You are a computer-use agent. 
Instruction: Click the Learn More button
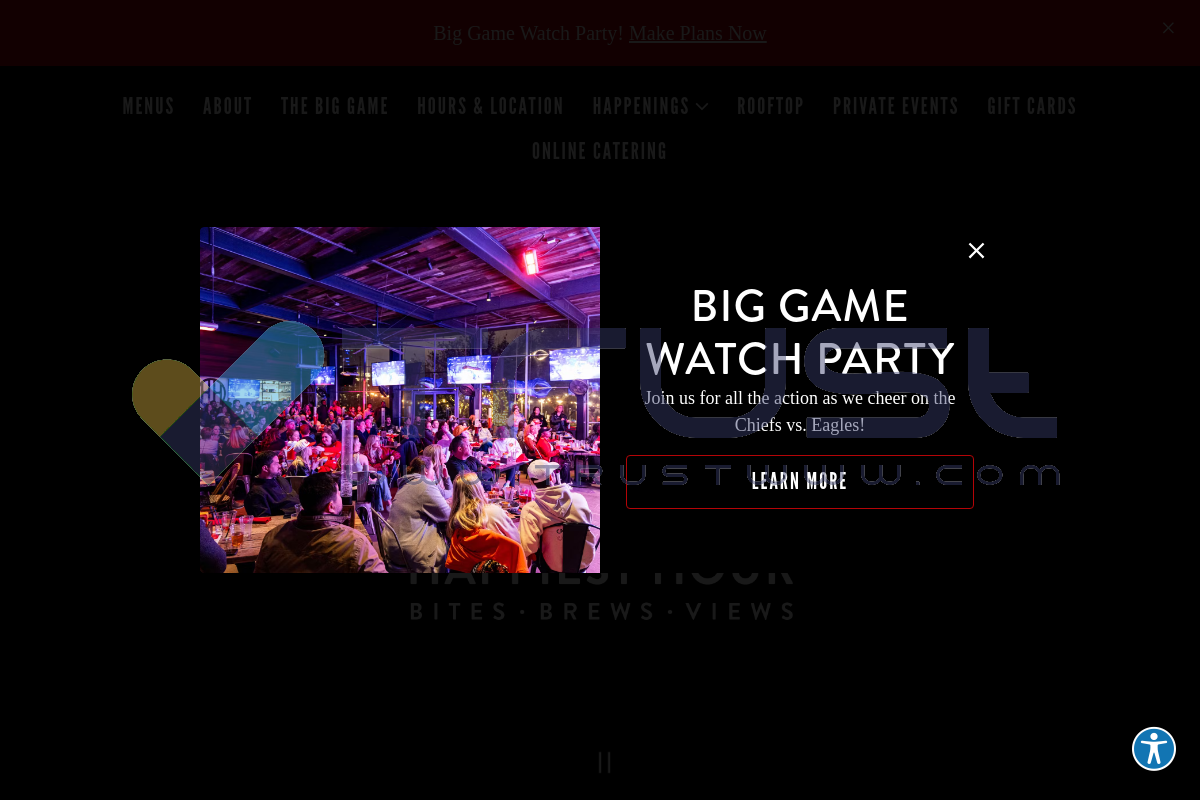[x=800, y=482]
